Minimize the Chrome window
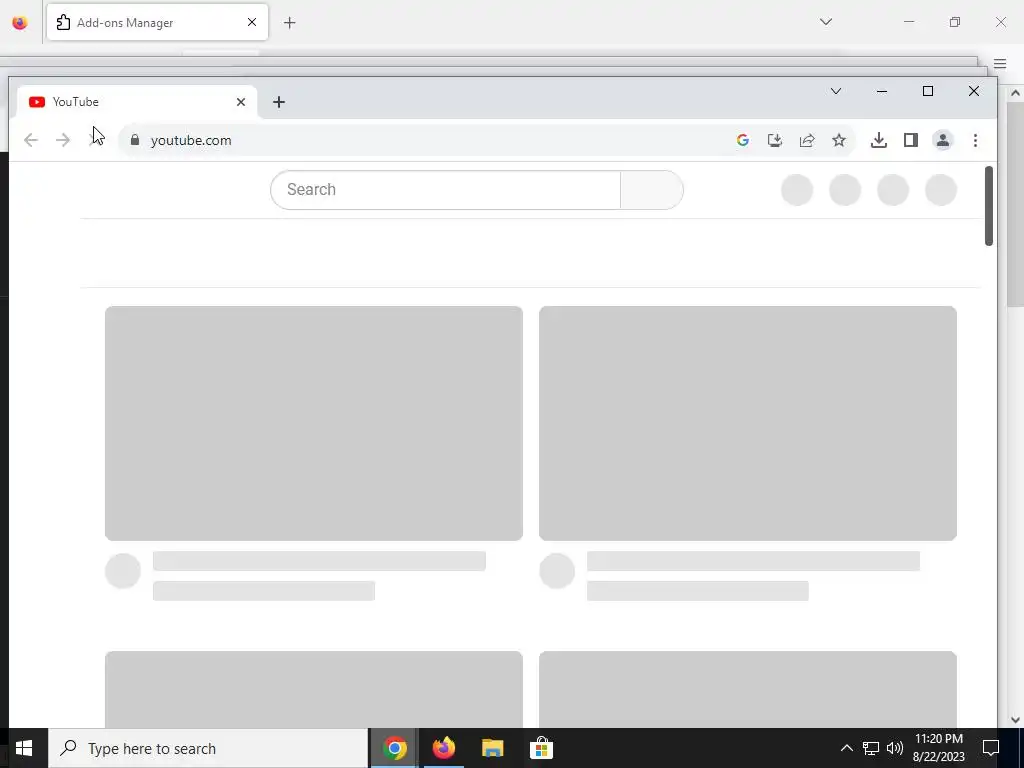Screen dimensions: 1024x768 [x=882, y=91]
